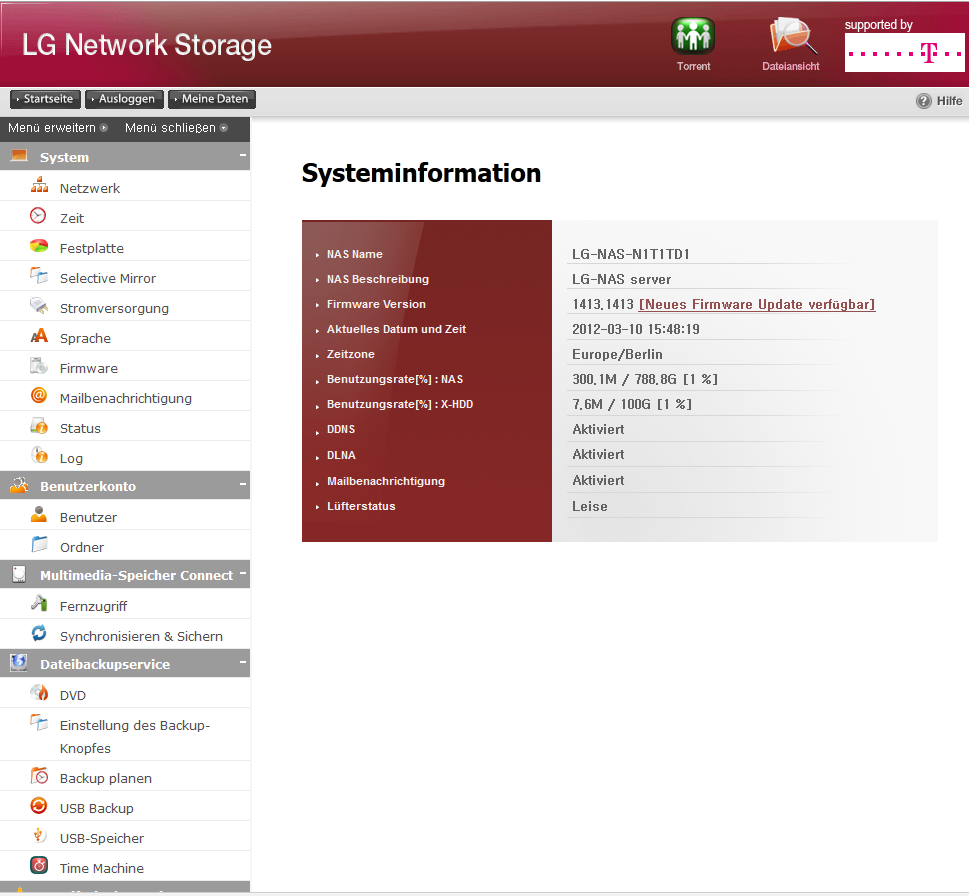Select the Mailbenachrichtigung @ icon

(x=39, y=397)
